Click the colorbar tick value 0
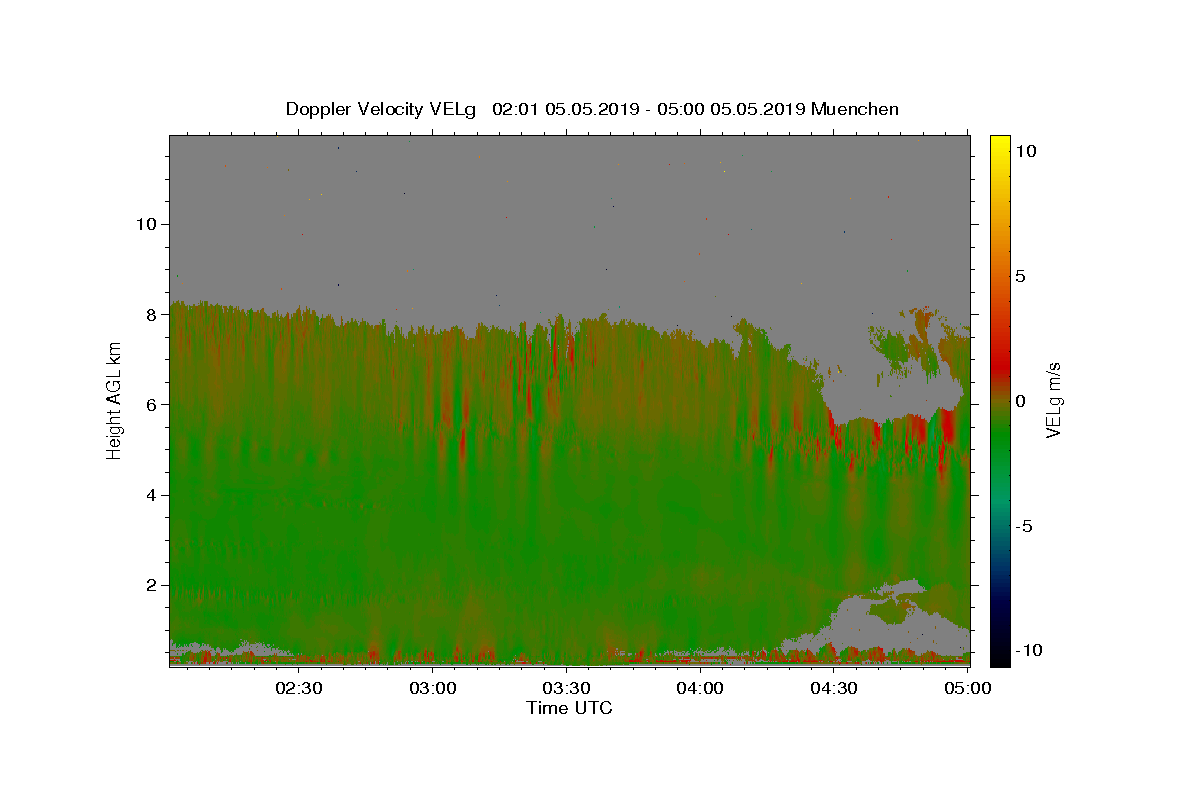Image resolution: width=1200 pixels, height=800 pixels. (1021, 401)
